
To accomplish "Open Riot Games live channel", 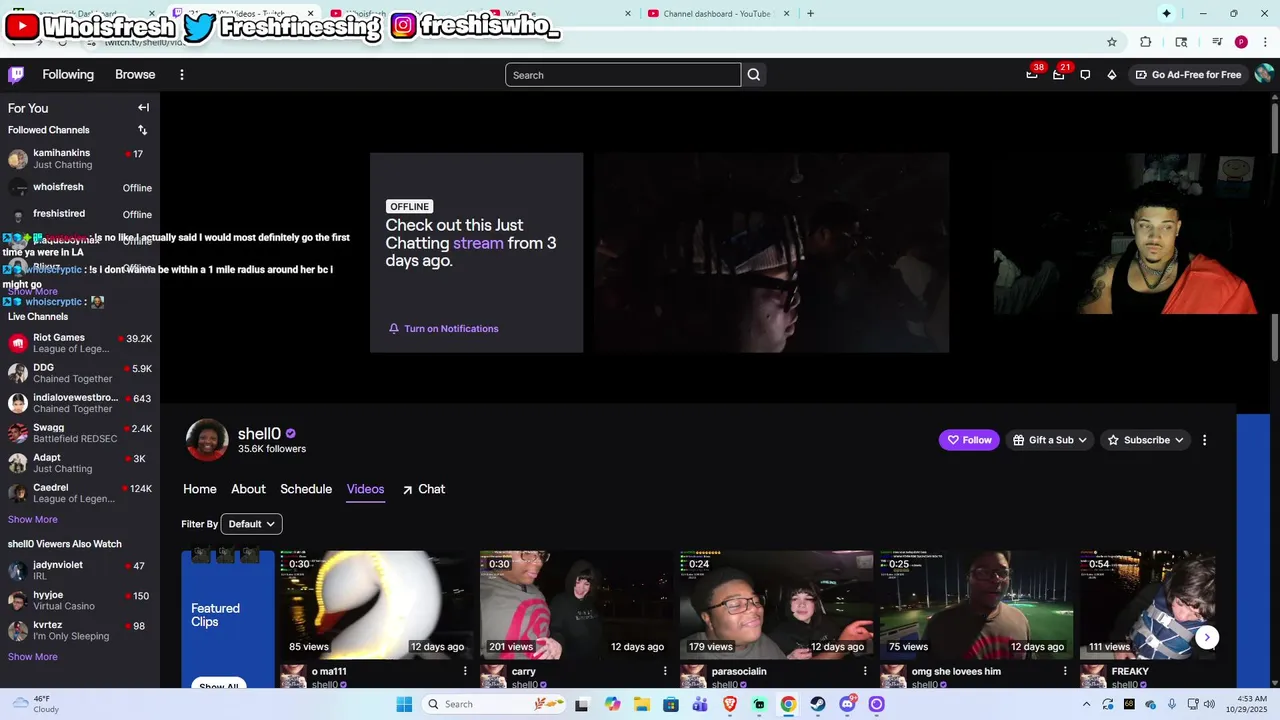I will point(80,343).
